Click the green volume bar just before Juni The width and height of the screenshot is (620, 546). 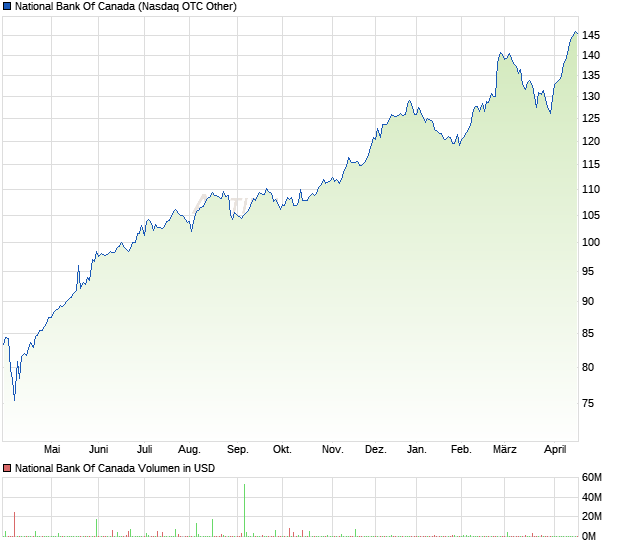(x=96, y=528)
